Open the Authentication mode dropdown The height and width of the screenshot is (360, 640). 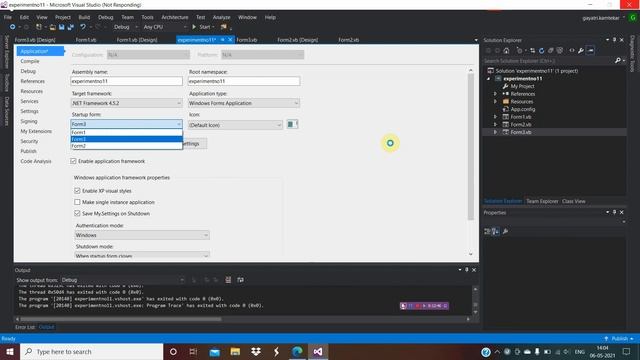[142, 235]
